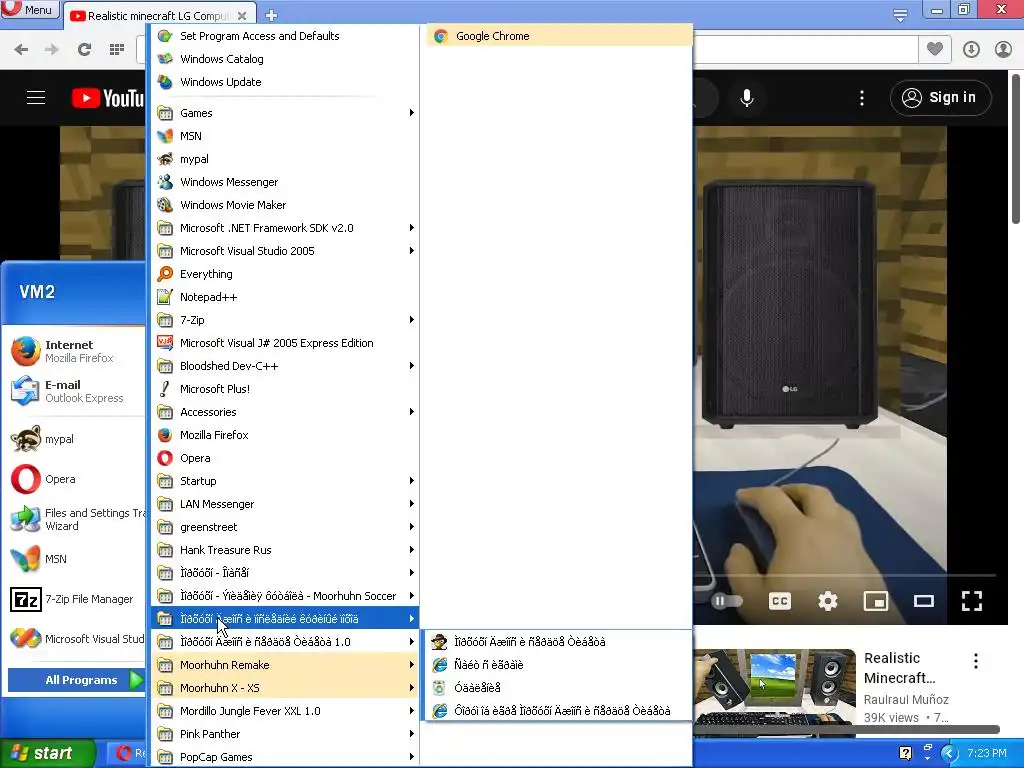Click Internet Mozilla Firefox pinned item
Image resolution: width=1024 pixels, height=768 pixels.
76,351
